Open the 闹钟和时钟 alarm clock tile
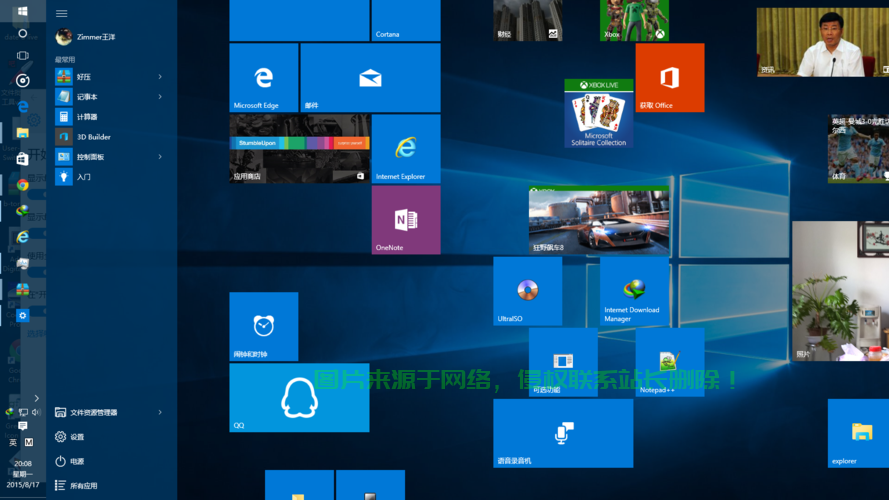This screenshot has width=889, height=500. pos(264,327)
